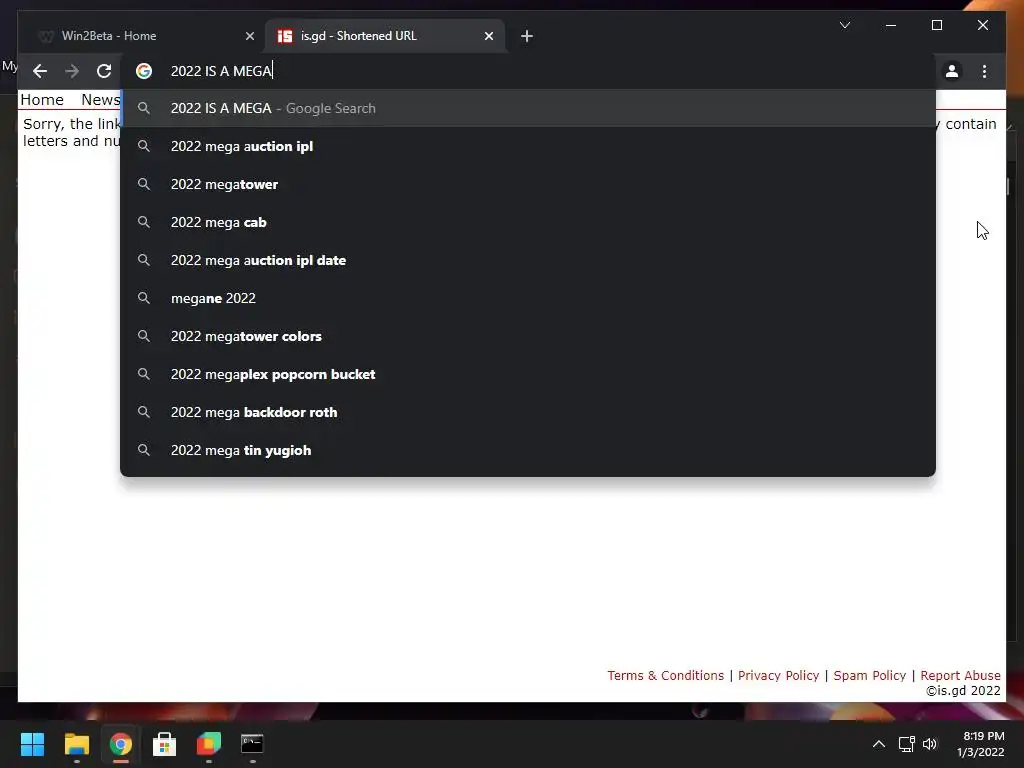Select '2022 mega auction ipl date' suggestion
This screenshot has width=1024, height=768.
click(x=528, y=260)
